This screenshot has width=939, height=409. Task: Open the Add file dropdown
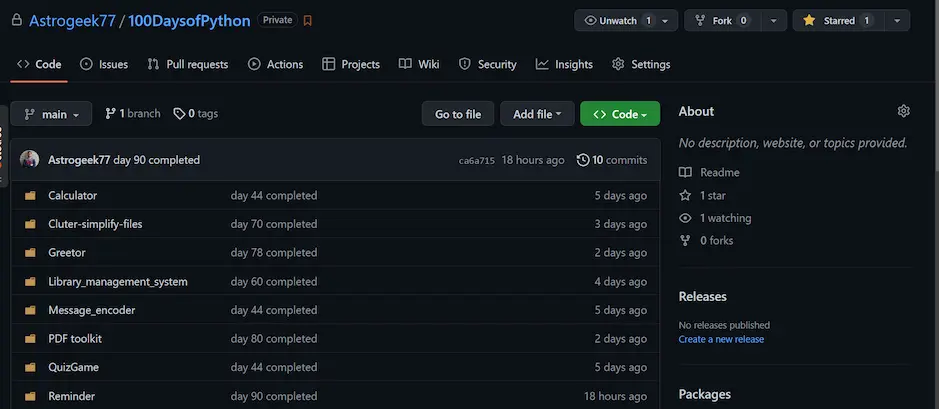[x=537, y=114]
